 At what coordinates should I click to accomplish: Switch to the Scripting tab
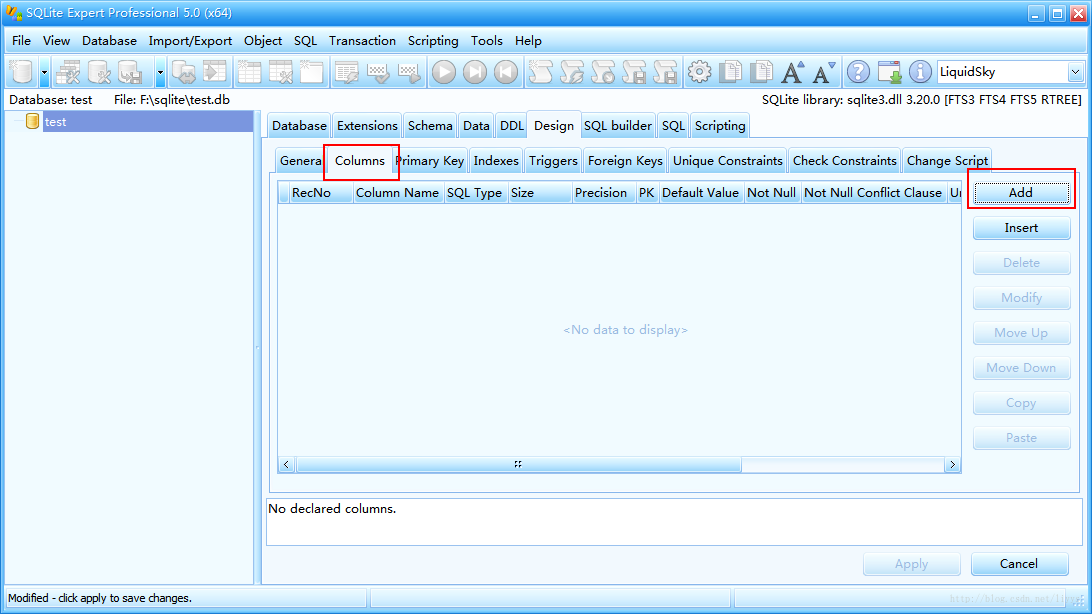click(720, 126)
